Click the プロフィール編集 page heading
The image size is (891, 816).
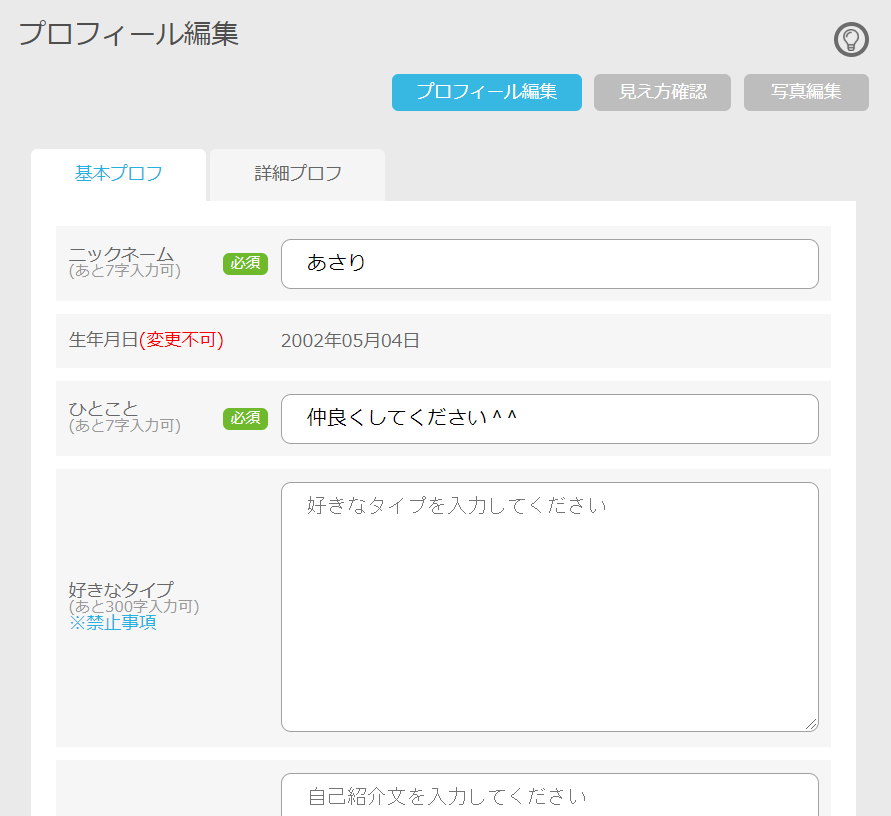point(128,34)
